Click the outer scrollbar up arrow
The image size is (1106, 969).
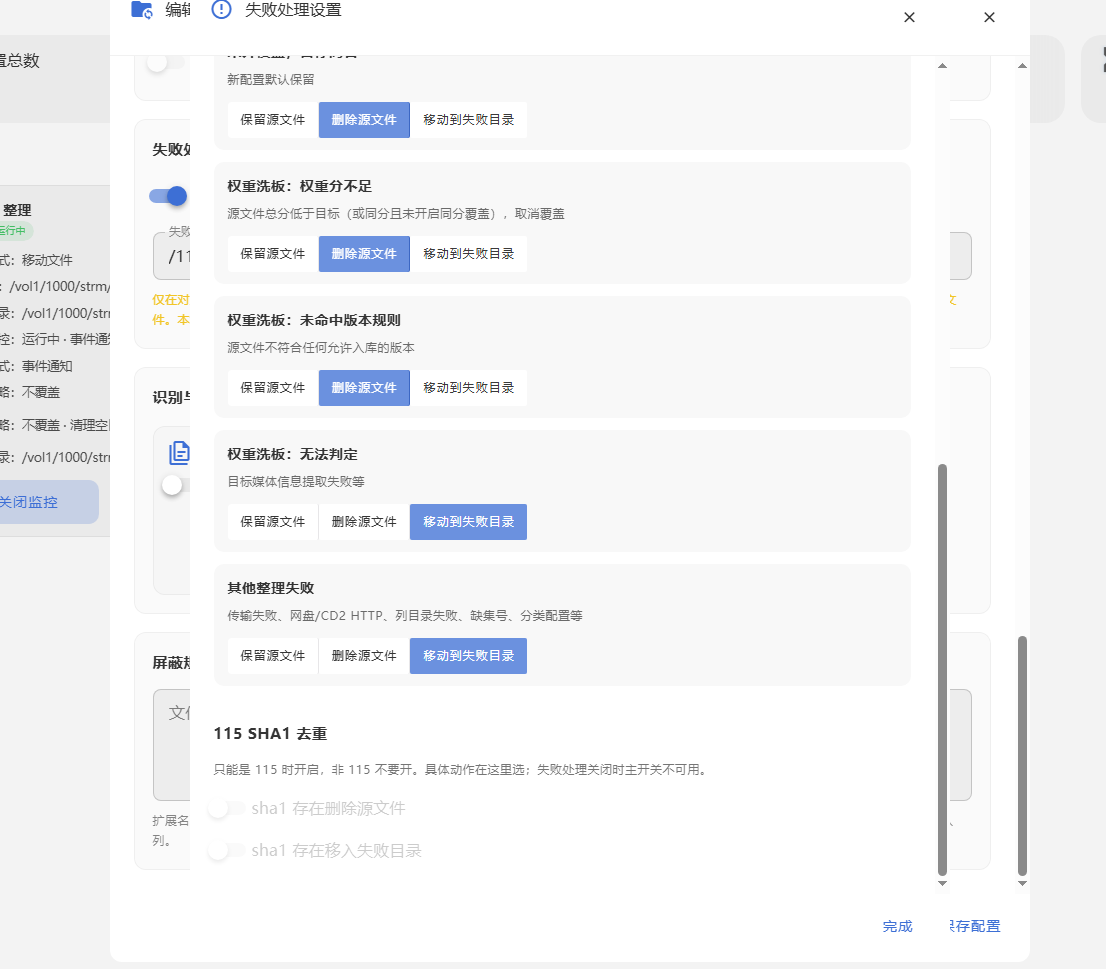pyautogui.click(x=1022, y=66)
